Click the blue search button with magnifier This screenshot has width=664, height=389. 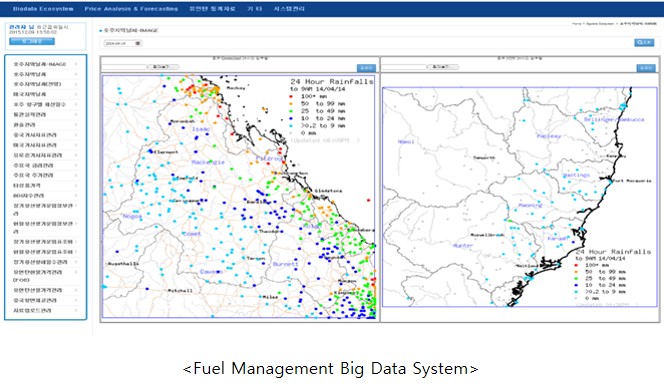[x=644, y=42]
